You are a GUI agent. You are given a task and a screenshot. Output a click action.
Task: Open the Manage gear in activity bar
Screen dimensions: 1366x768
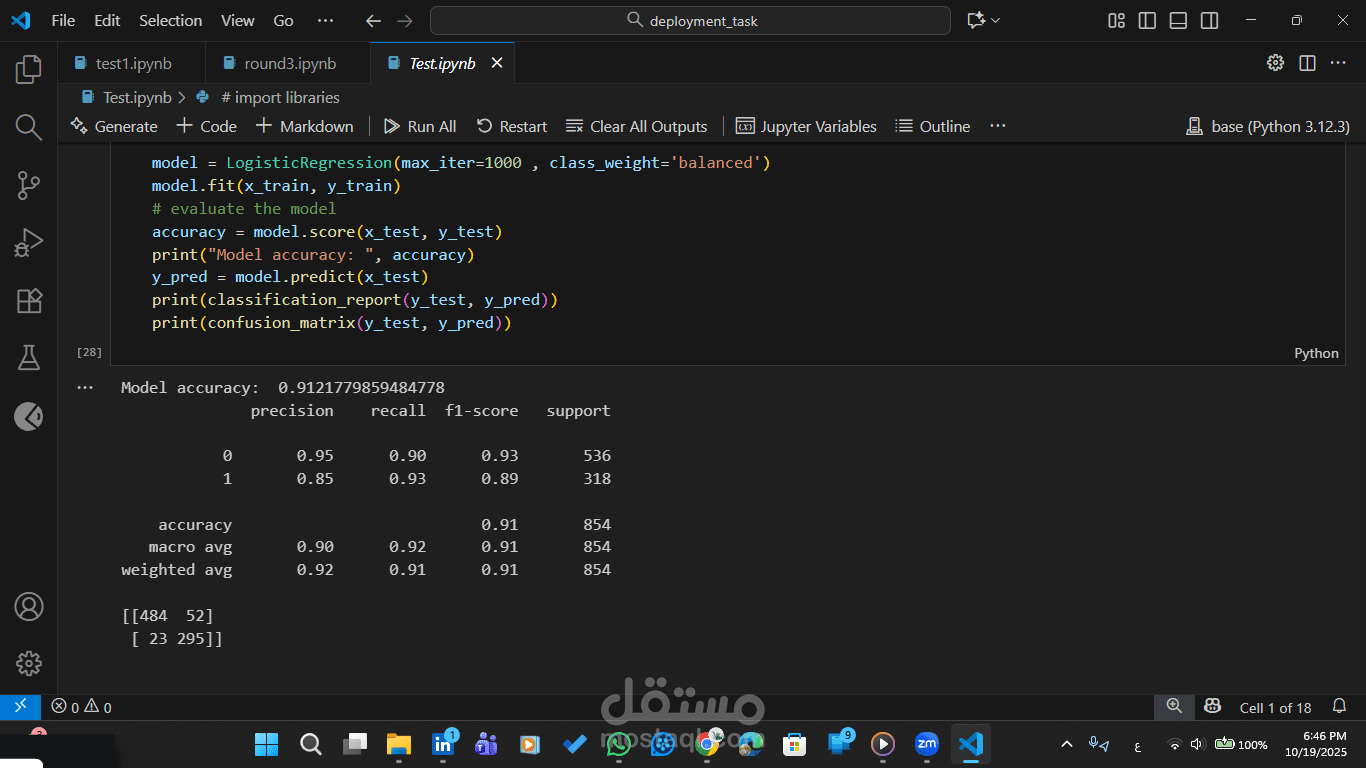pyautogui.click(x=29, y=662)
